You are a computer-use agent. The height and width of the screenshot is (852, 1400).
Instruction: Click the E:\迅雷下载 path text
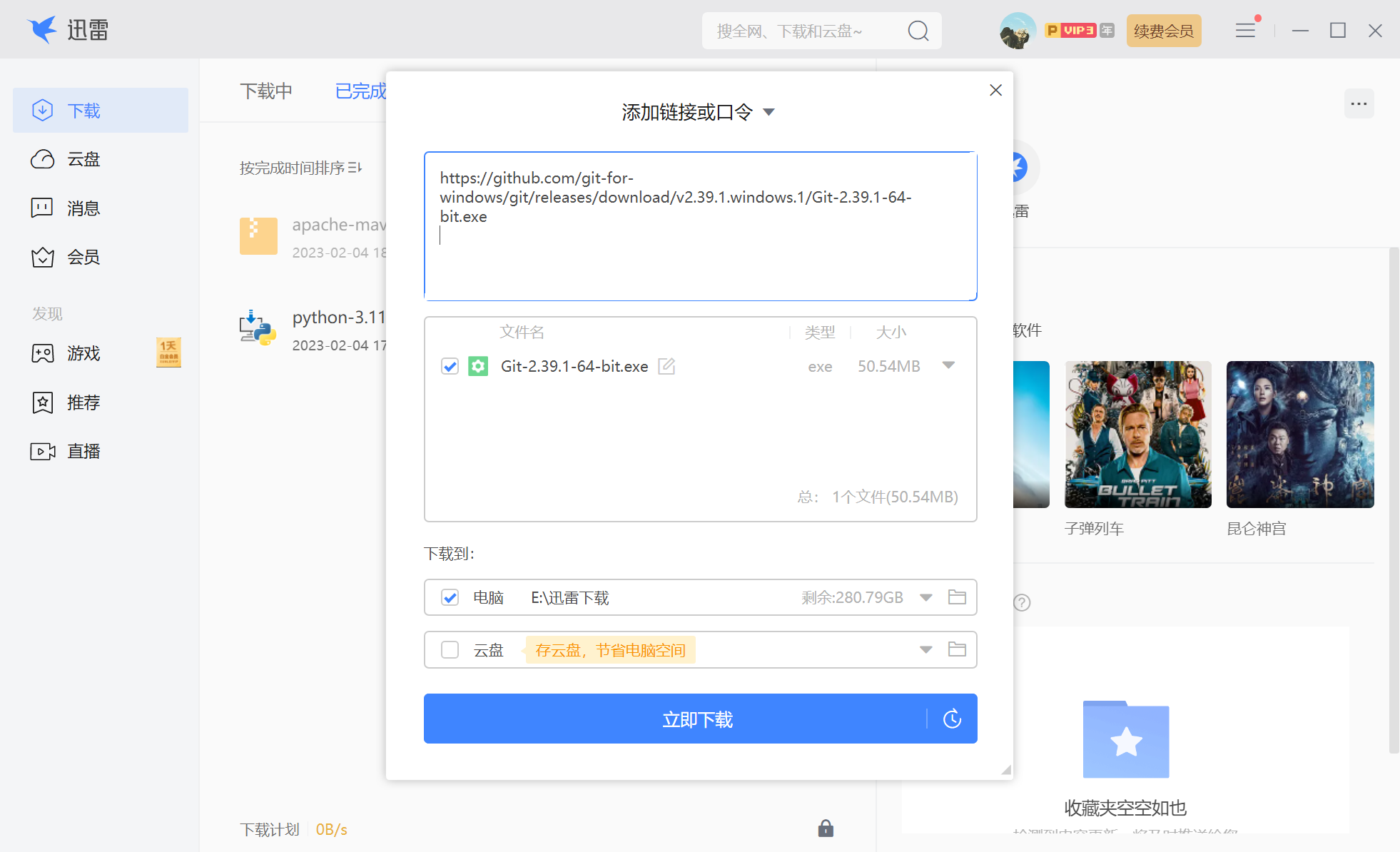[x=570, y=598]
